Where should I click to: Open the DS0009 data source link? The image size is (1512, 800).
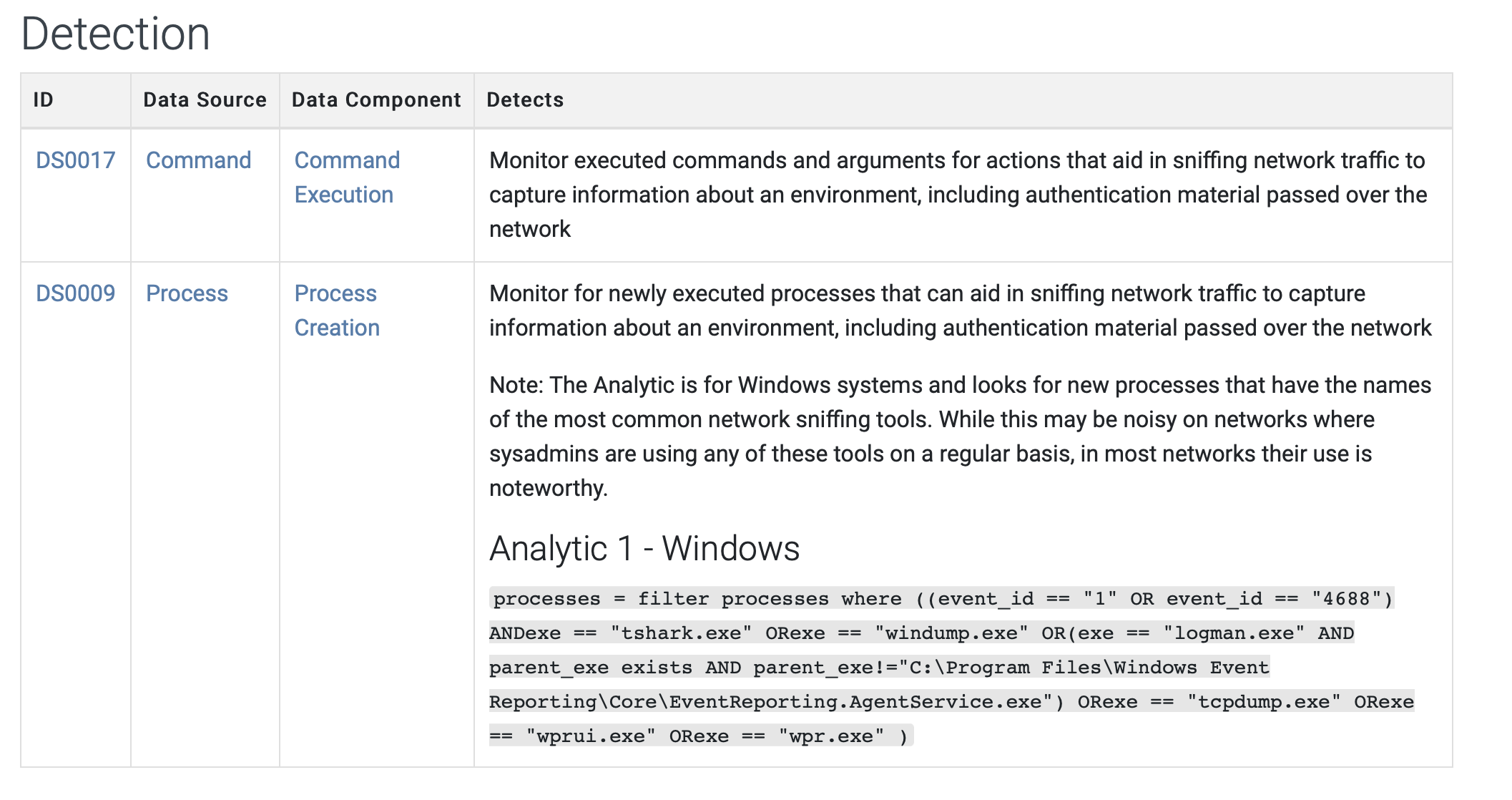(x=75, y=293)
